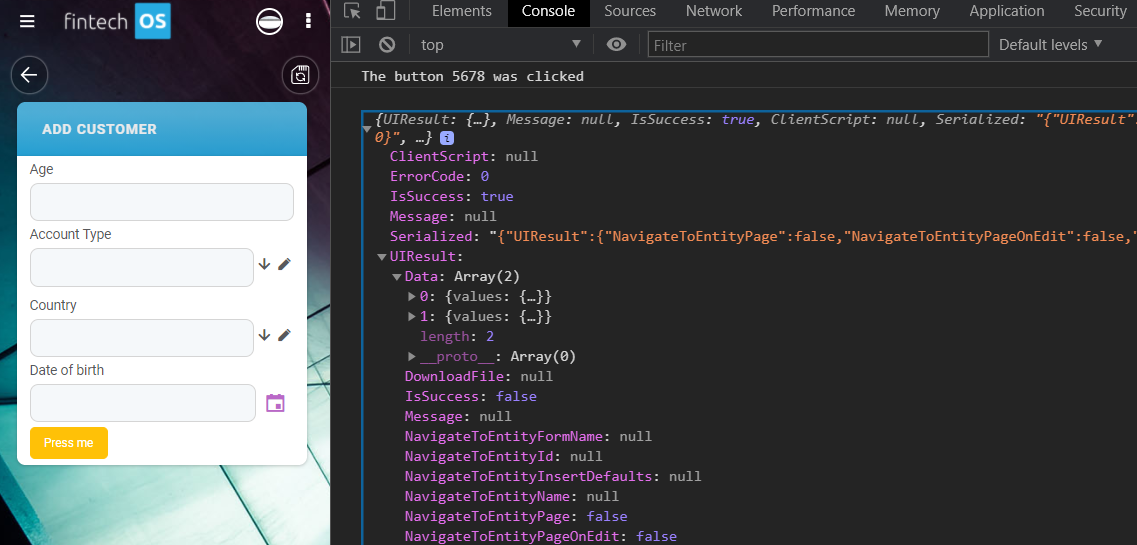Click the yellow Press me button
Image resolution: width=1137 pixels, height=545 pixels.
pyautogui.click(x=69, y=443)
